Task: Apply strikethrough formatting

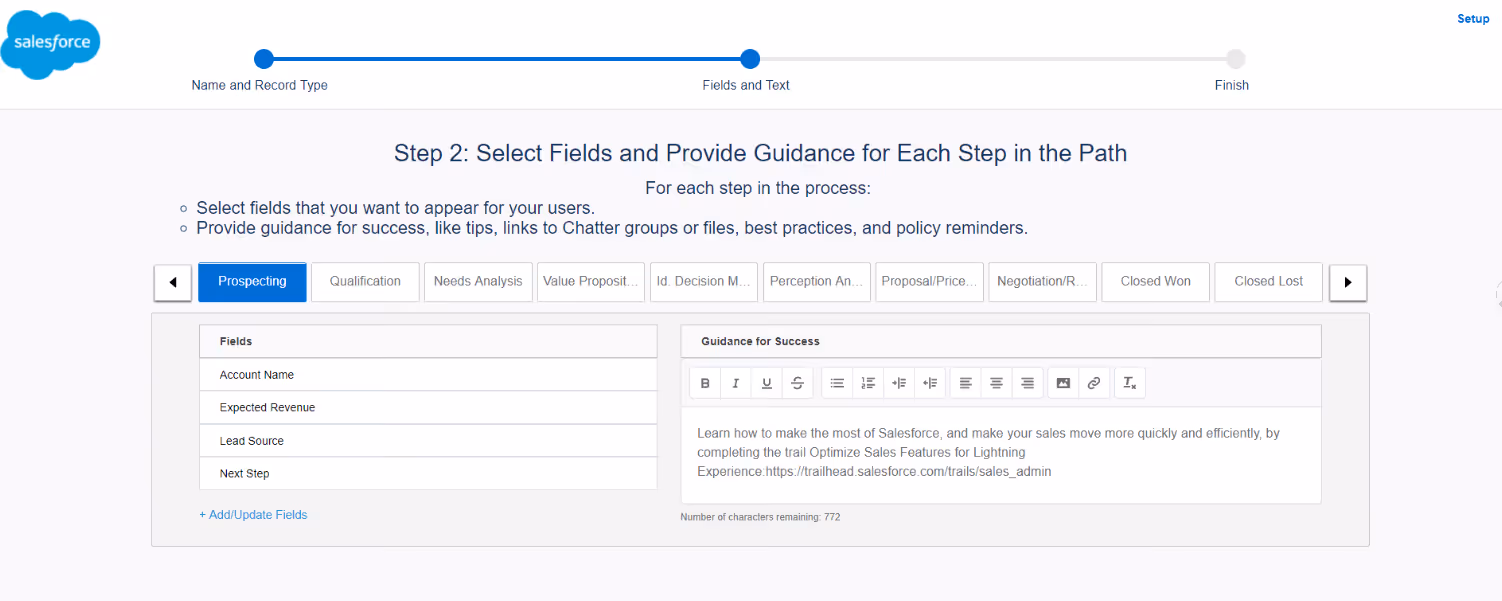Action: (797, 382)
